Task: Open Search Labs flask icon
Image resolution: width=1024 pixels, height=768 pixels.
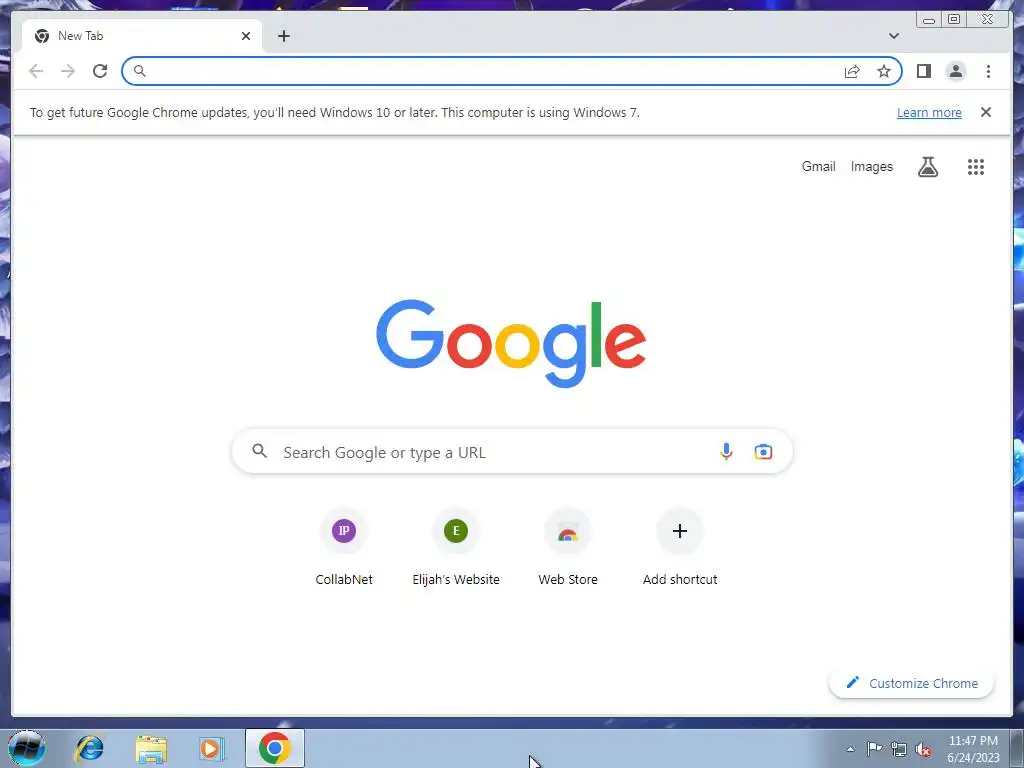Action: pos(927,167)
